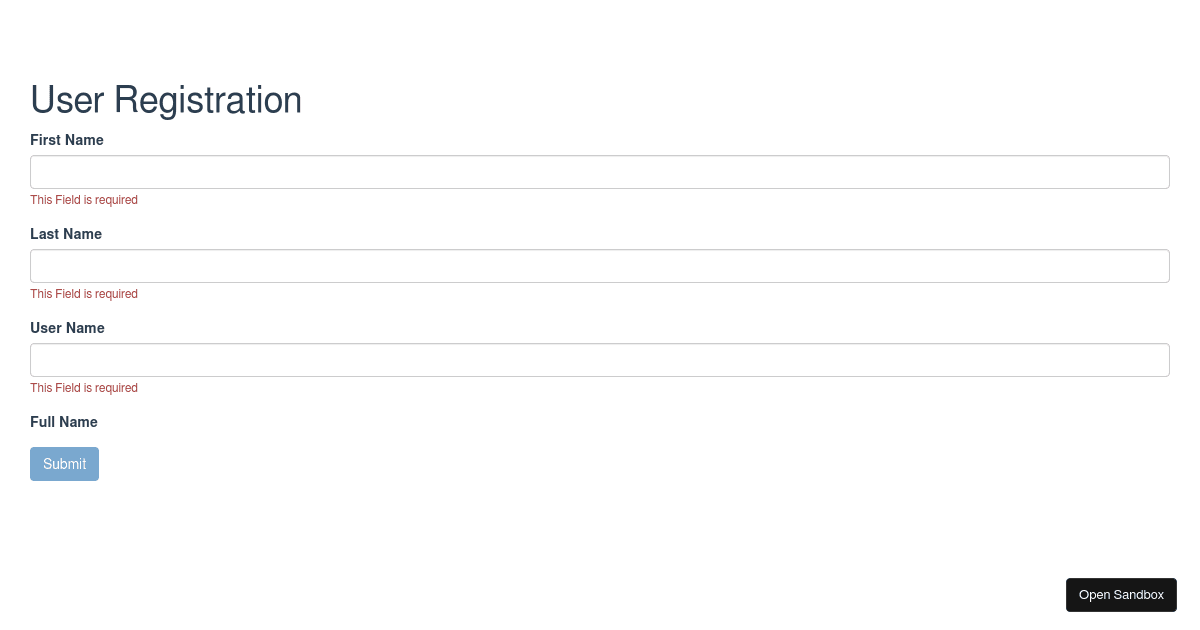Focus the text box below User Name
Screen dimensions: 1200x630
[600, 359]
